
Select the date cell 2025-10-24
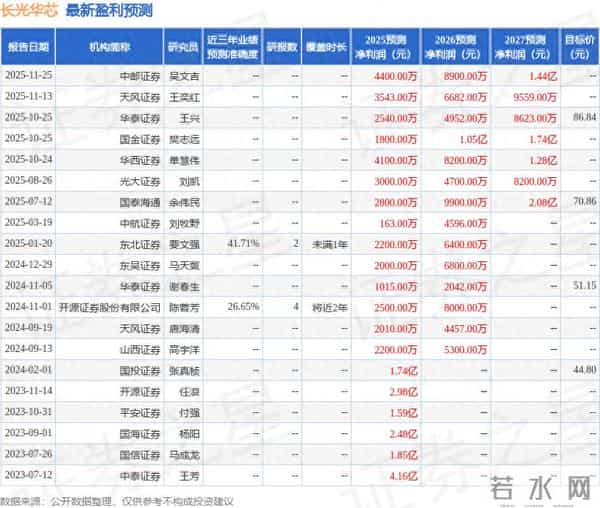point(28,160)
